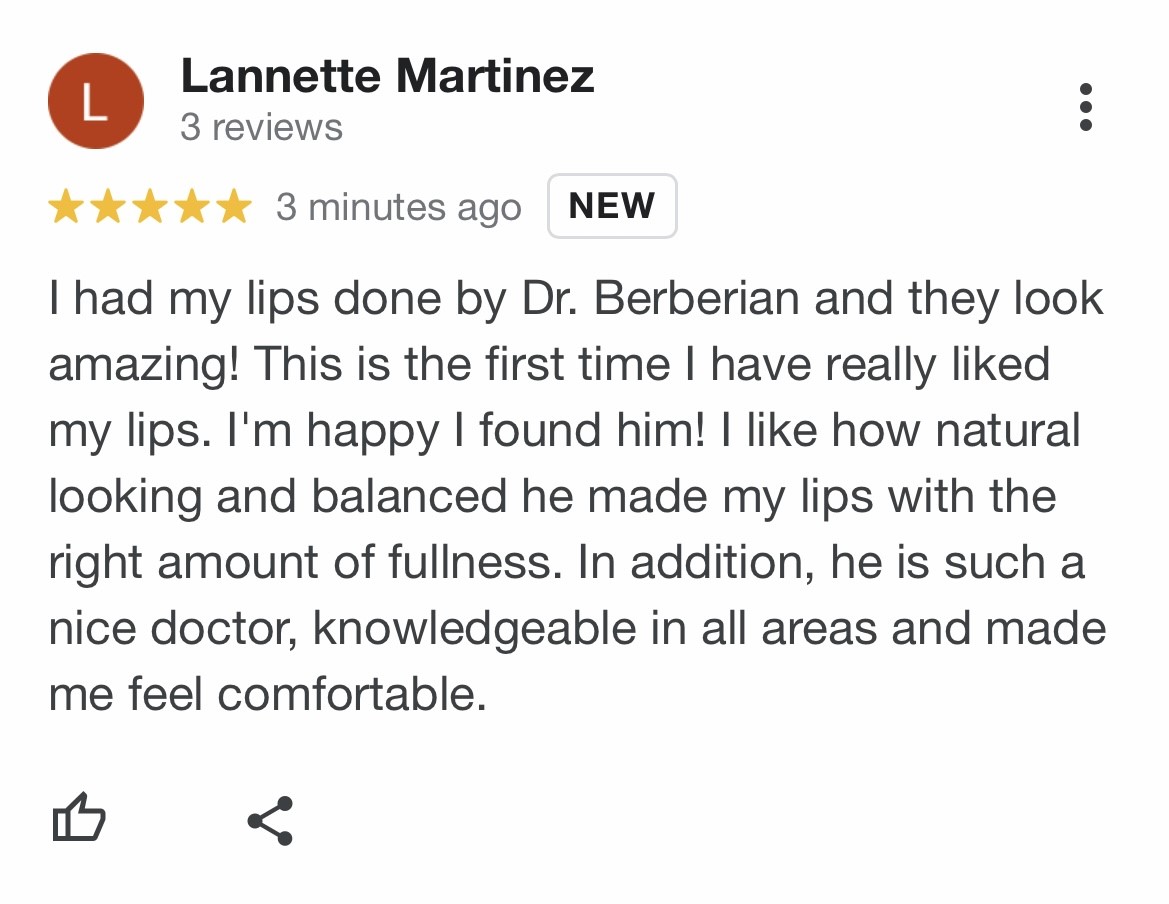Open Lannette Martinez's profile name
The width and height of the screenshot is (1169, 904).
[387, 77]
